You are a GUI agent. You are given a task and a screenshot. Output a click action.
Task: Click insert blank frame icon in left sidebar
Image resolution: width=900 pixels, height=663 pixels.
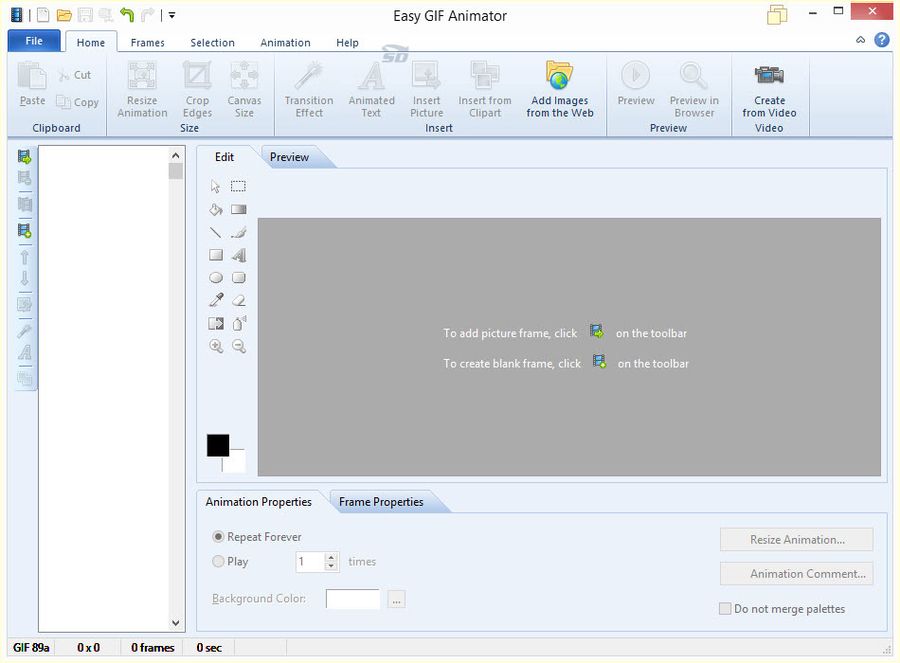(25, 231)
